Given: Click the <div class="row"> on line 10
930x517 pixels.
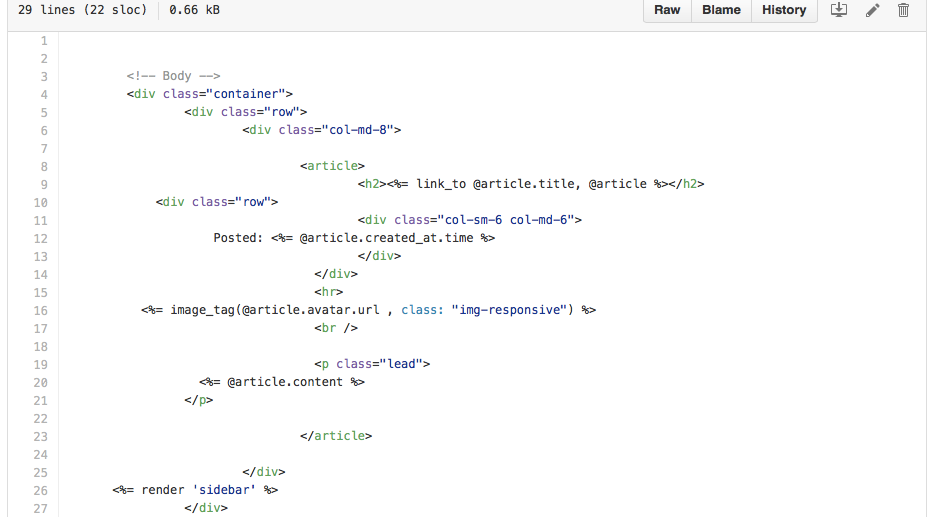Looking at the screenshot, I should (216, 202).
